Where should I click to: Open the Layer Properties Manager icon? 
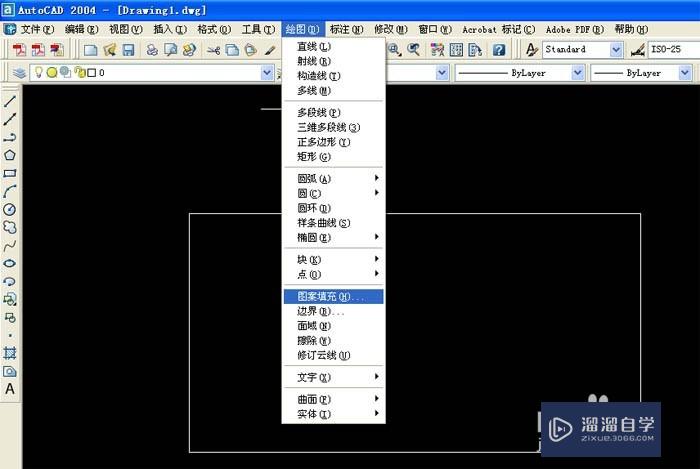click(x=19, y=72)
